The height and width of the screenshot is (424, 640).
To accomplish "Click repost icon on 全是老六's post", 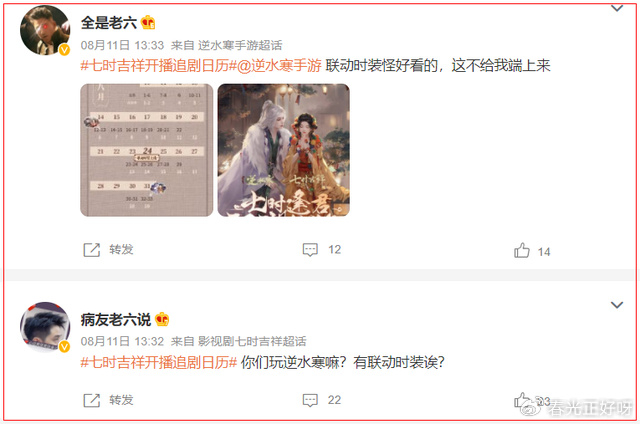I will point(91,250).
